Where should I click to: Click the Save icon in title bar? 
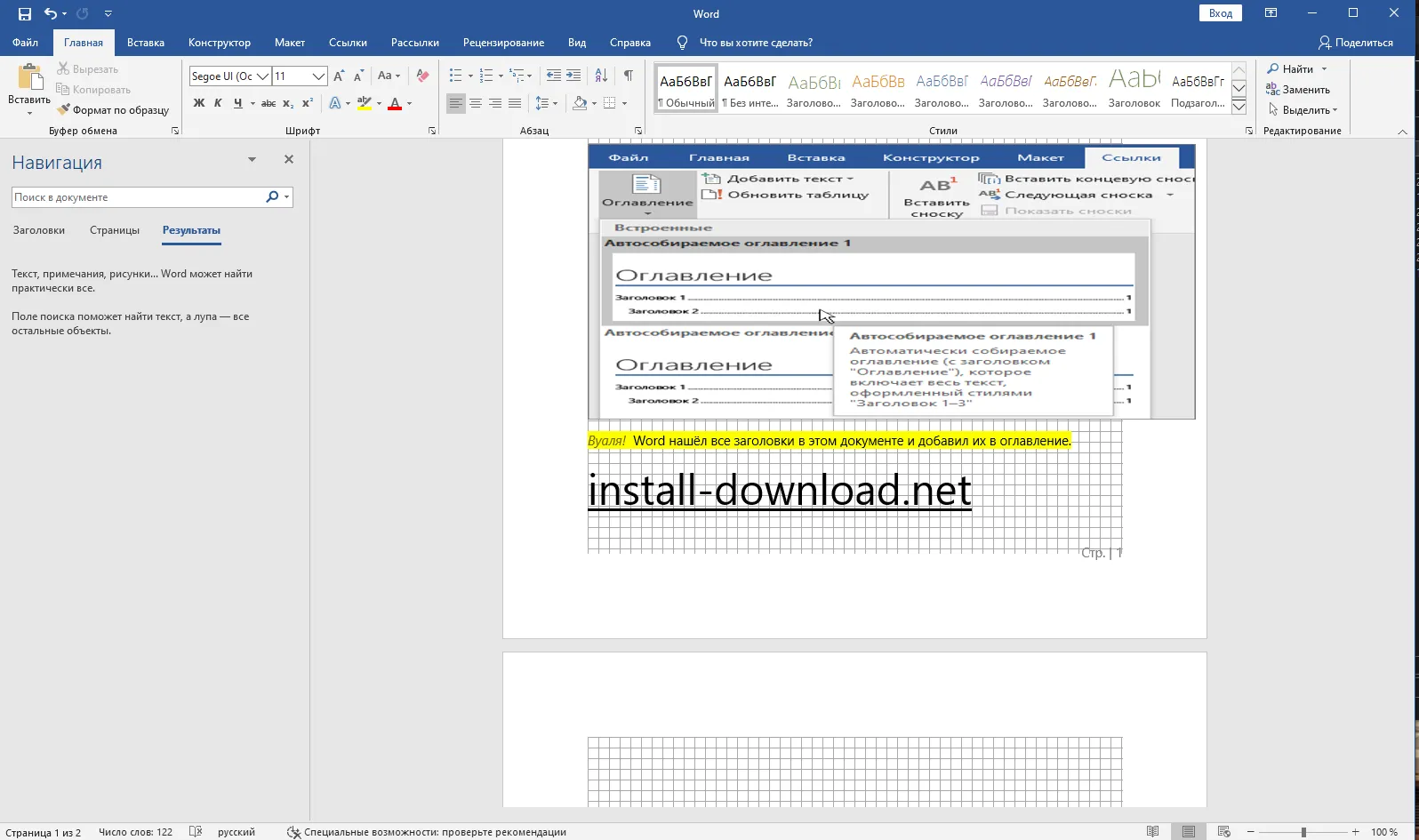pyautogui.click(x=24, y=13)
